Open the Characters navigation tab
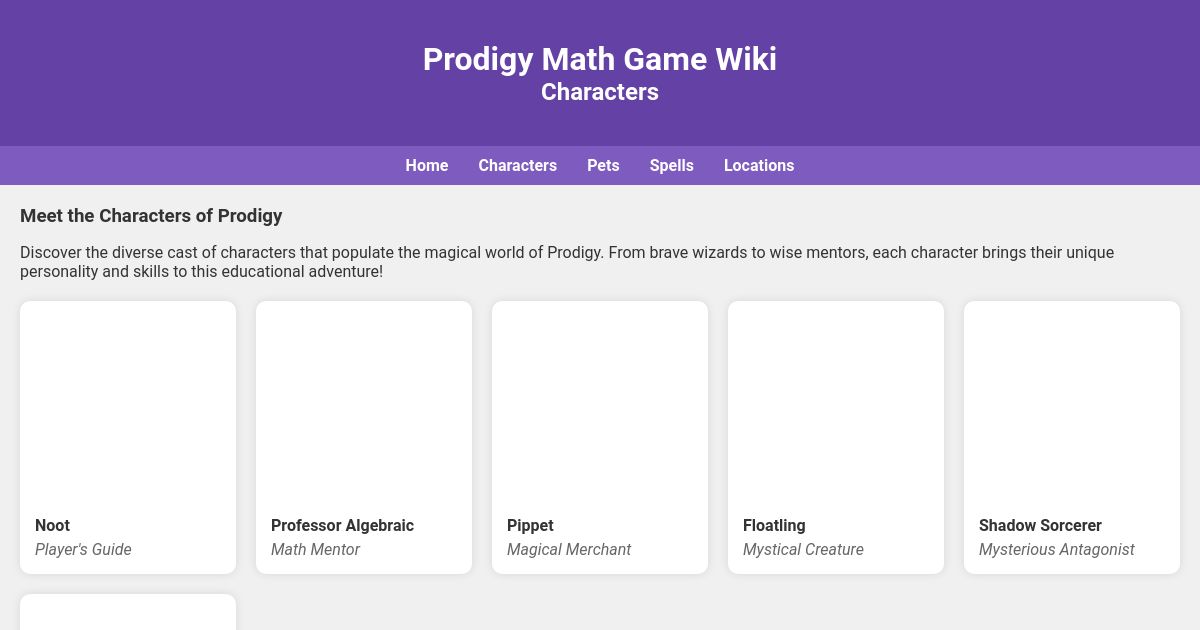Screen dimensions: 1200x630 [x=517, y=165]
